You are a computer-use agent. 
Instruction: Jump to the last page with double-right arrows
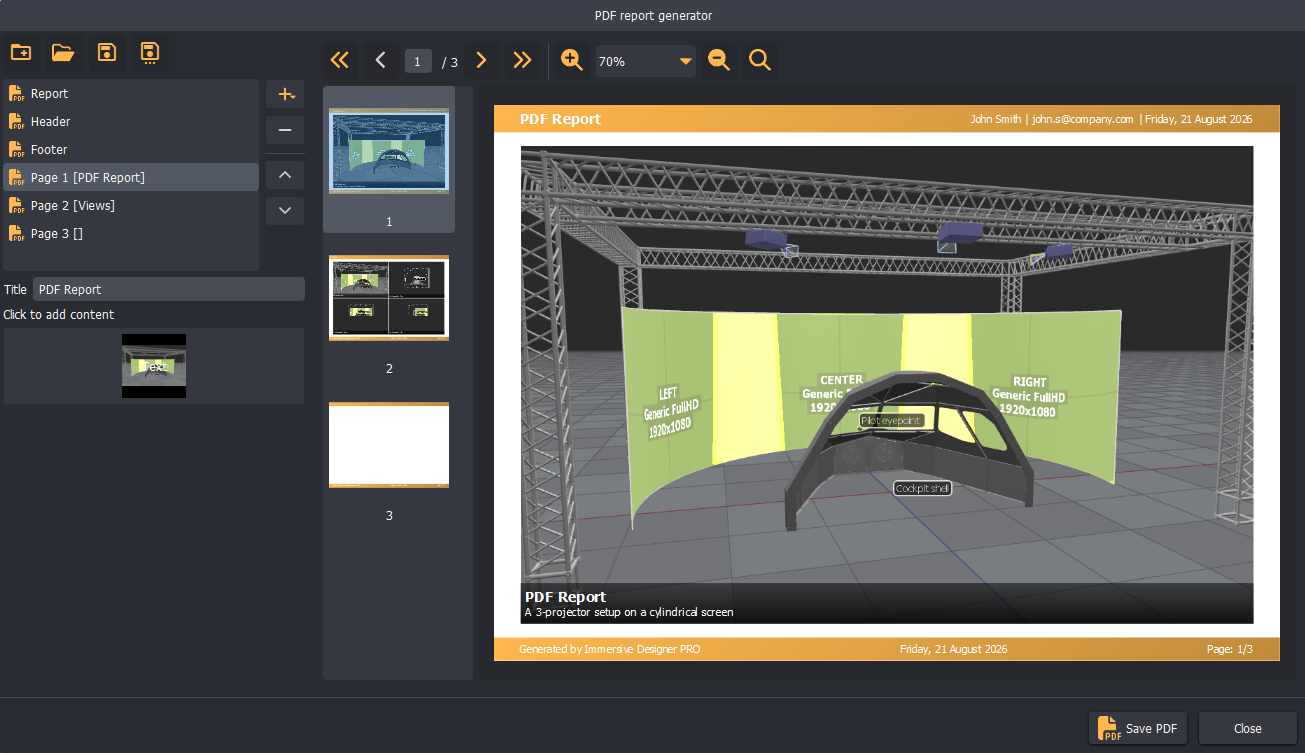point(522,61)
